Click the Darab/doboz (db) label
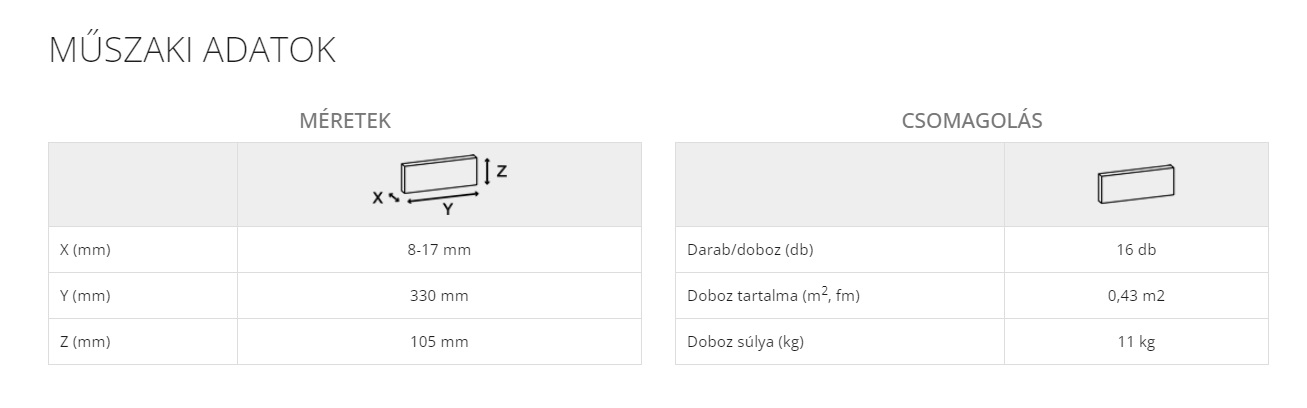This screenshot has height=408, width=1307. pyautogui.click(x=743, y=250)
